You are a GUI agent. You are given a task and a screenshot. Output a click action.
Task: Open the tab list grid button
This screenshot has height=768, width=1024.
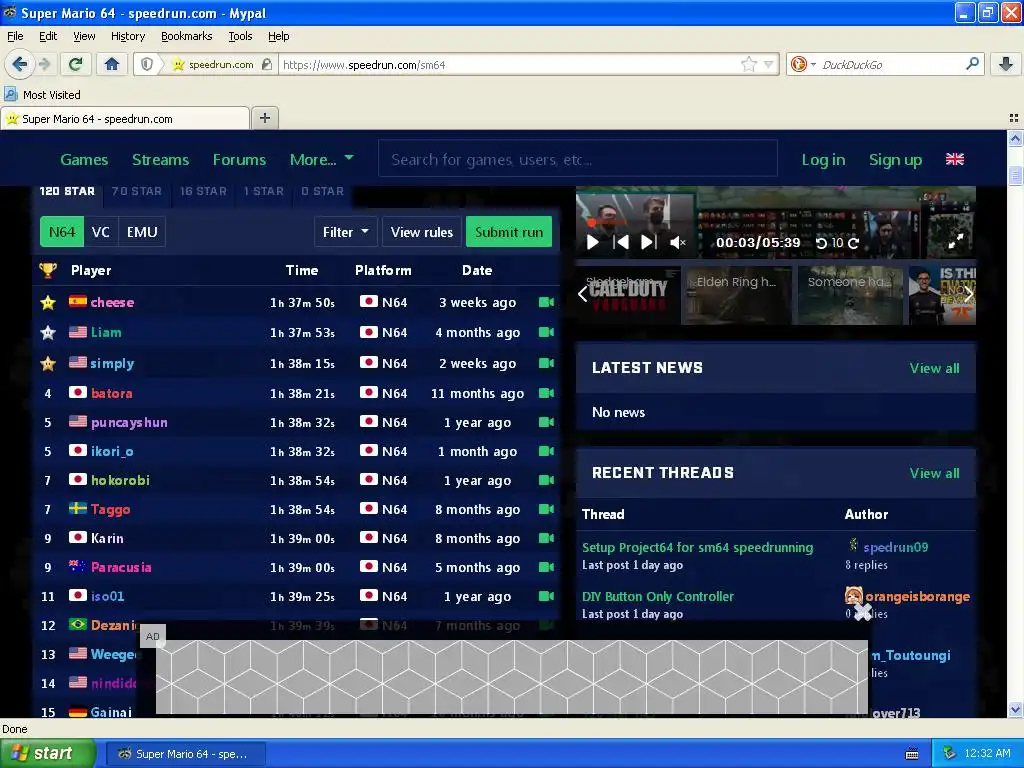click(x=1014, y=118)
